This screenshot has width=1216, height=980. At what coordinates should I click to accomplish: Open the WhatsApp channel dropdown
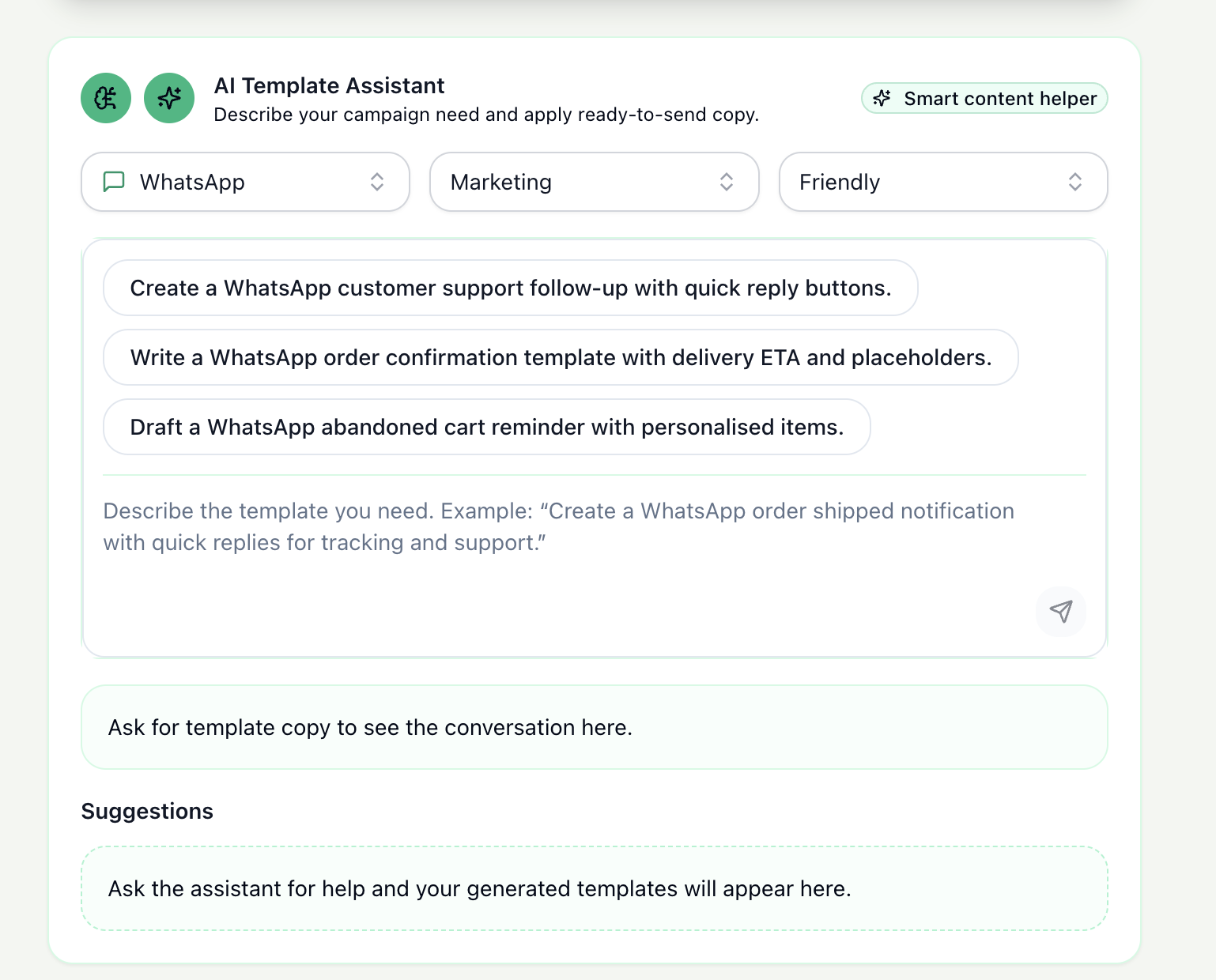[245, 182]
